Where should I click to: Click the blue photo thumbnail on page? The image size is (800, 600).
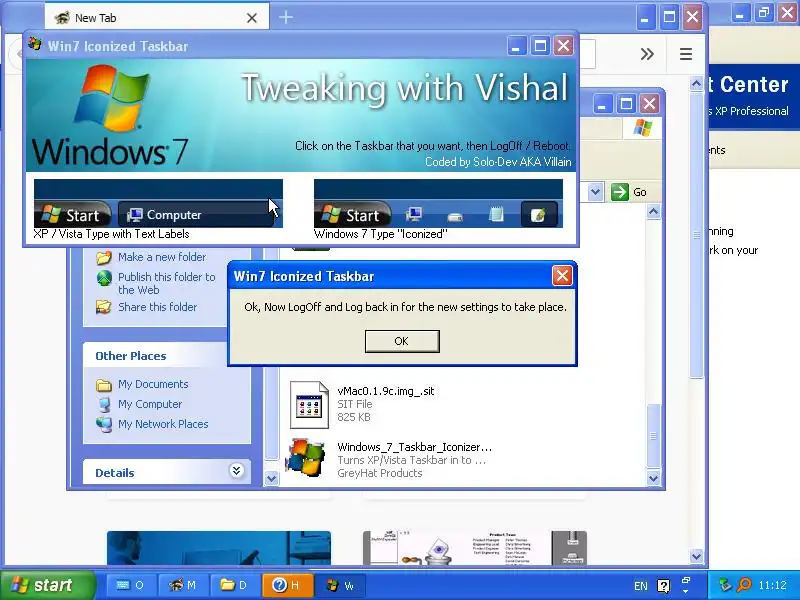219,548
